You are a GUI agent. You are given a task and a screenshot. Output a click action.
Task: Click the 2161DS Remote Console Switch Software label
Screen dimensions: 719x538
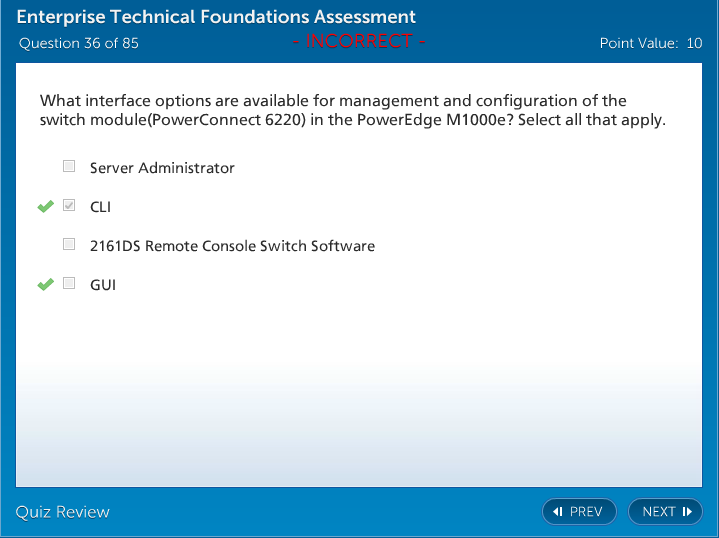(x=232, y=246)
